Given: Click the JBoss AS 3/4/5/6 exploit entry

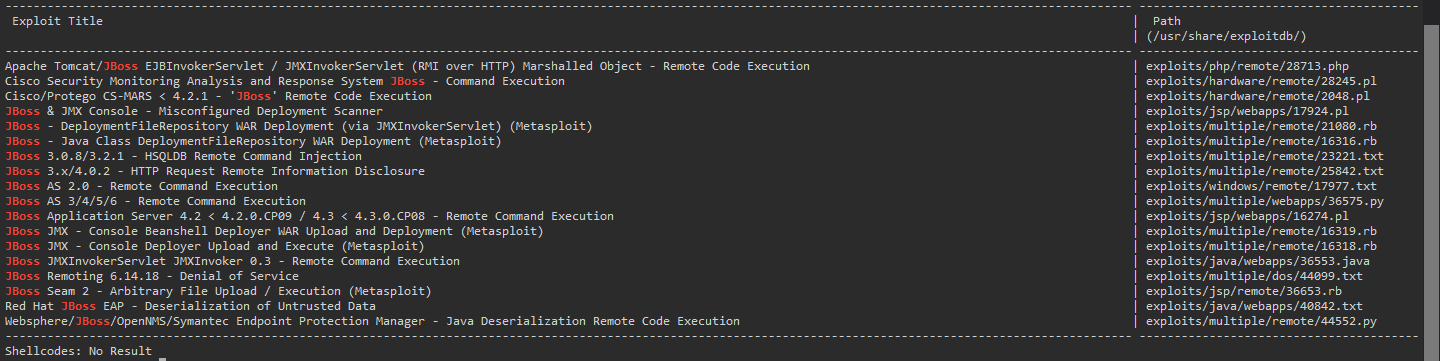Looking at the screenshot, I should pos(155,201).
